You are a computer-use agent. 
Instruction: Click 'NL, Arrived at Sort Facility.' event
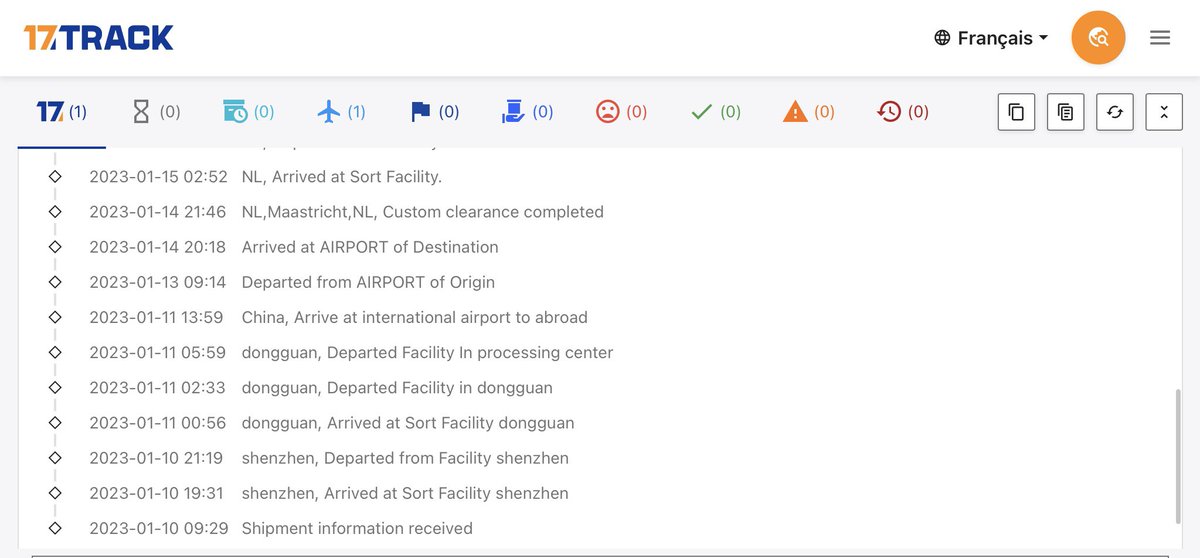(x=342, y=177)
